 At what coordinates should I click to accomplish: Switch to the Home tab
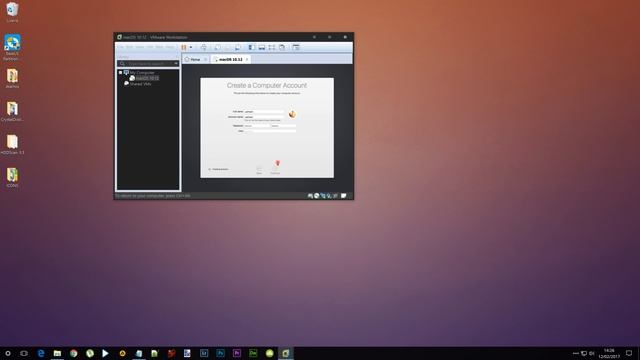pyautogui.click(x=193, y=60)
